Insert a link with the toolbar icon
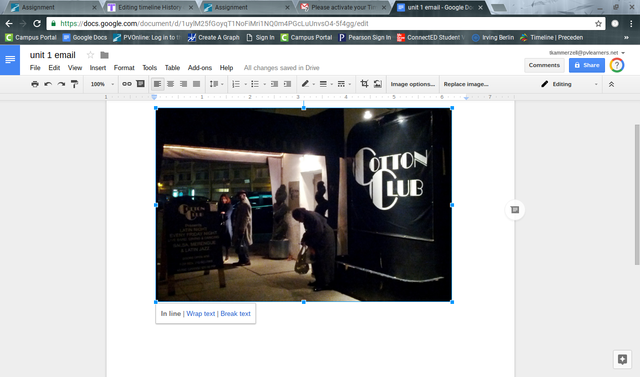640x377 pixels. [x=127, y=84]
